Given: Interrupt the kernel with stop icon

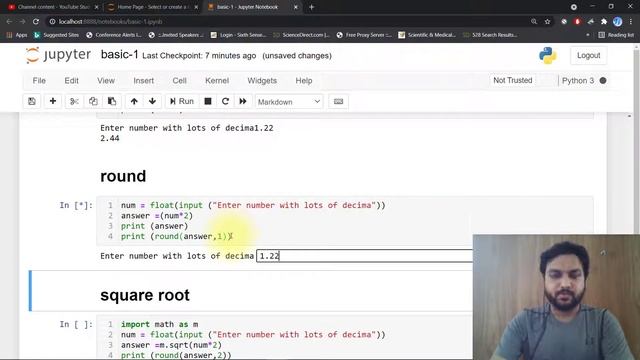Looking at the screenshot, I should 208,101.
